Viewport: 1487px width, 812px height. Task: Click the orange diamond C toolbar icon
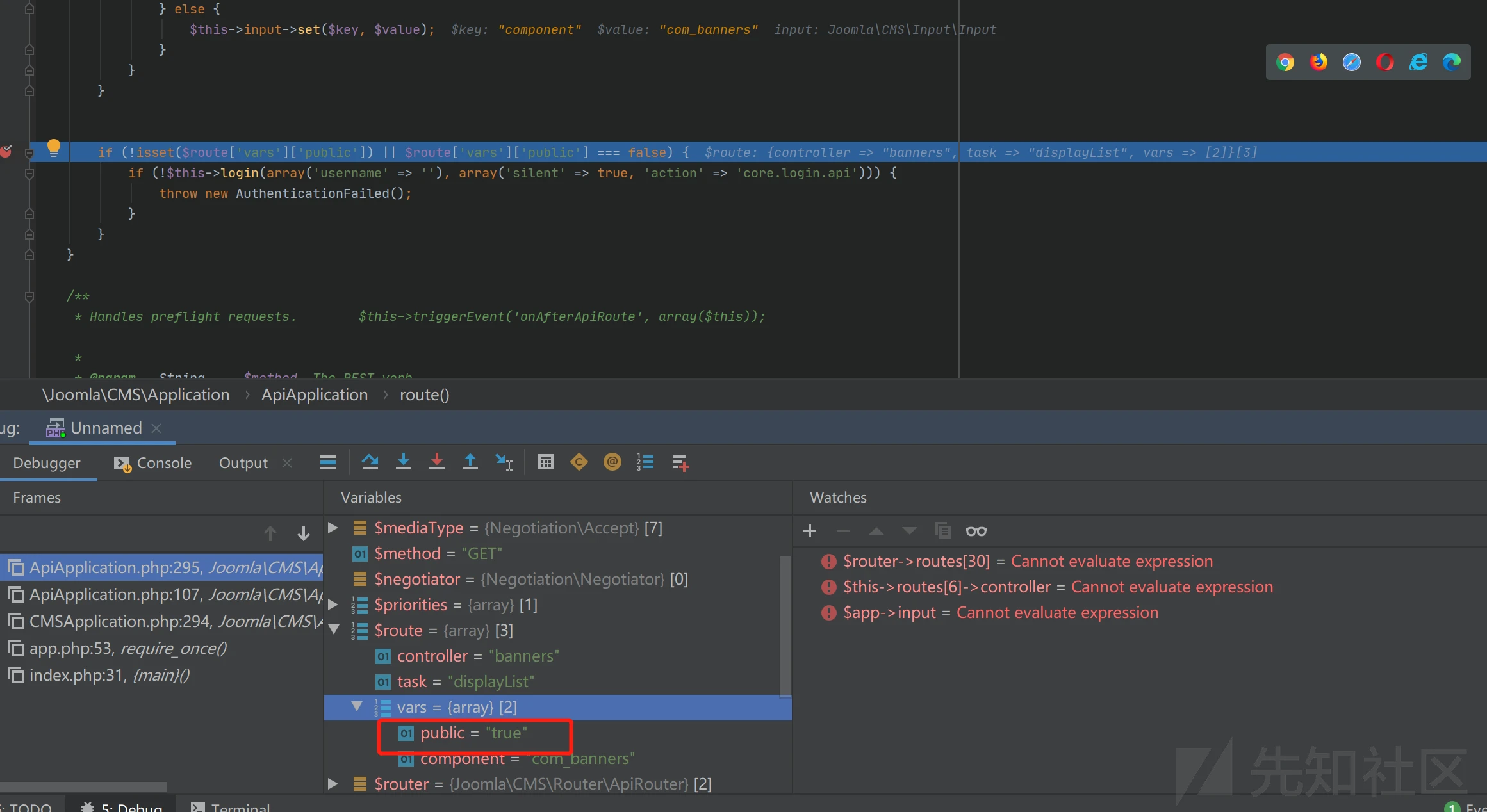click(579, 462)
